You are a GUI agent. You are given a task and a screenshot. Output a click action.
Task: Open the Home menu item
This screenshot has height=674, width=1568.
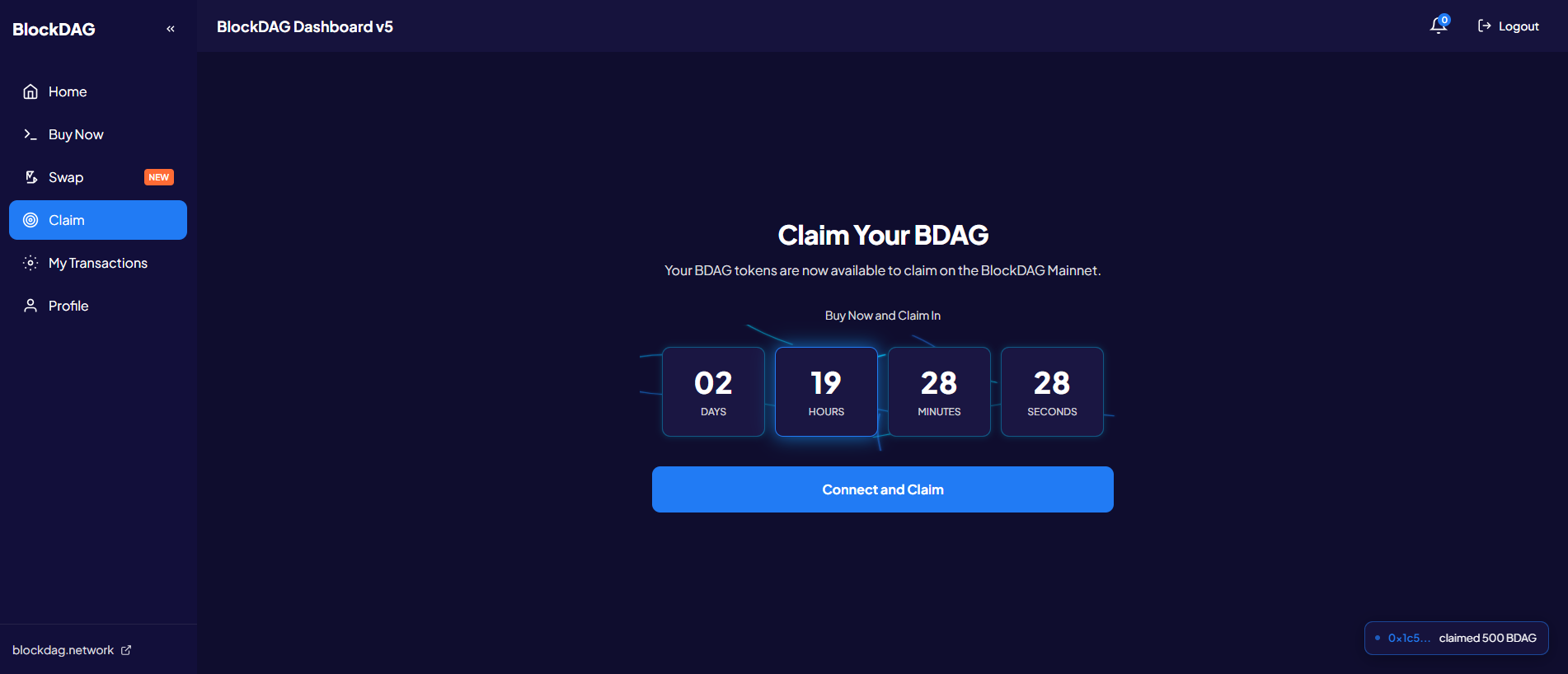tap(98, 91)
